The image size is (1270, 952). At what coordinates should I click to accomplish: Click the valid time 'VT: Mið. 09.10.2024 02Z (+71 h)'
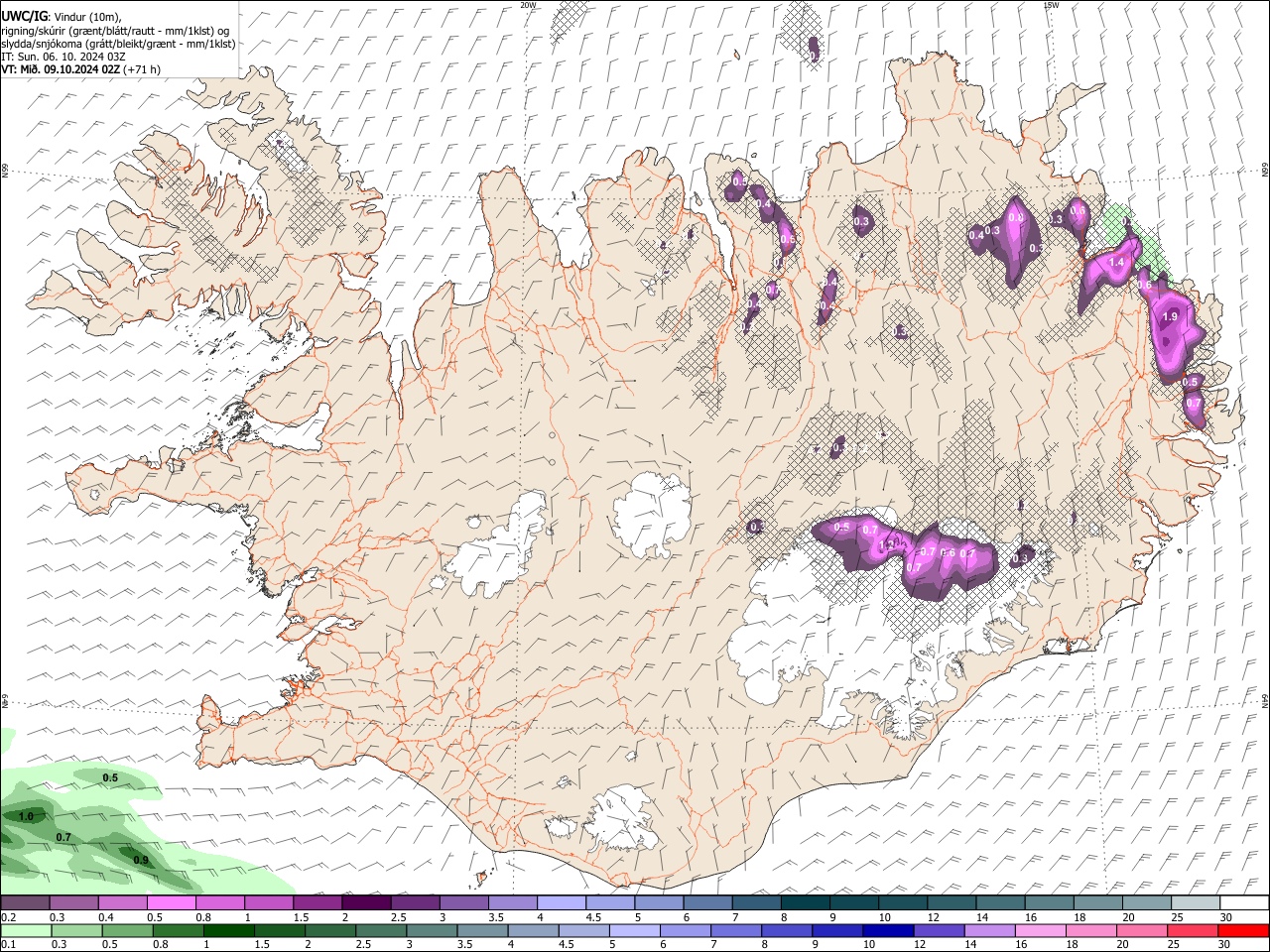(x=80, y=69)
